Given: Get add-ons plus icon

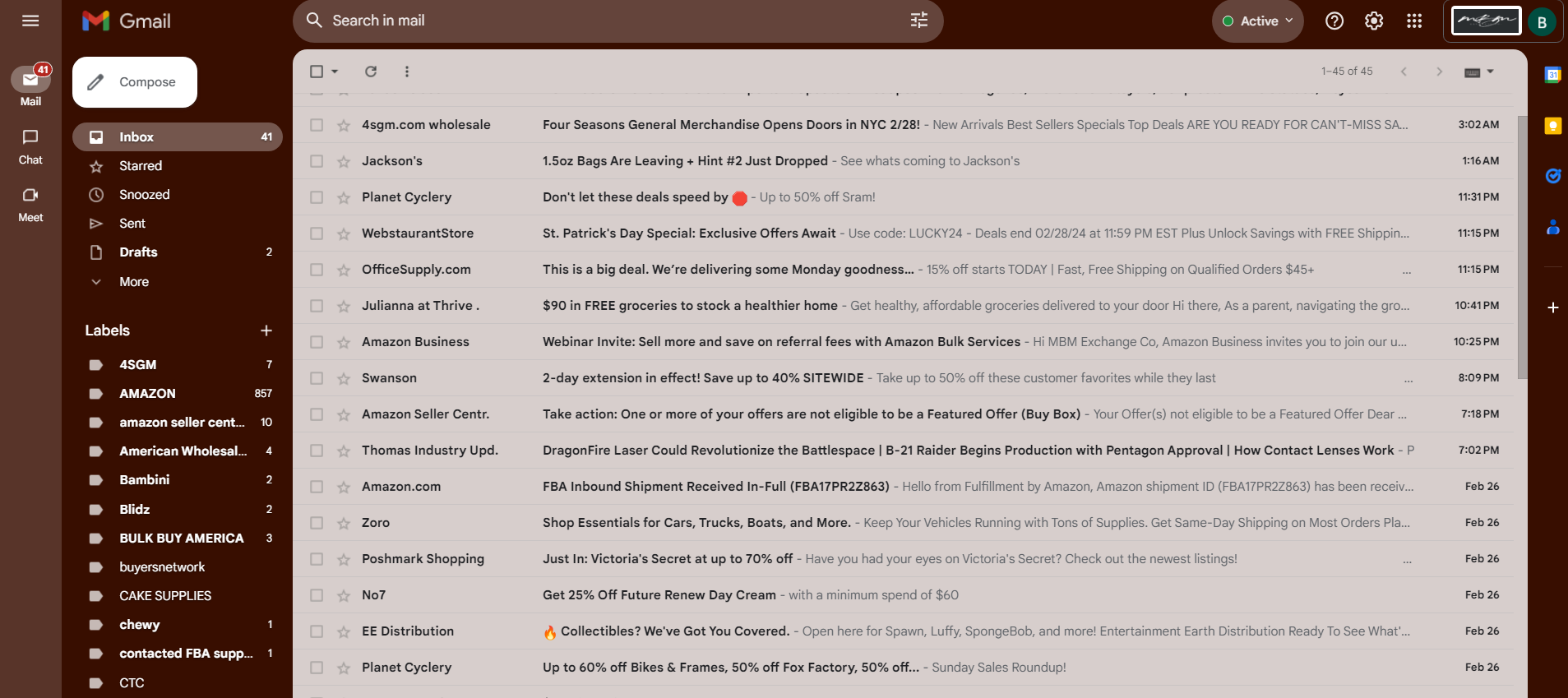Looking at the screenshot, I should pyautogui.click(x=1552, y=307).
